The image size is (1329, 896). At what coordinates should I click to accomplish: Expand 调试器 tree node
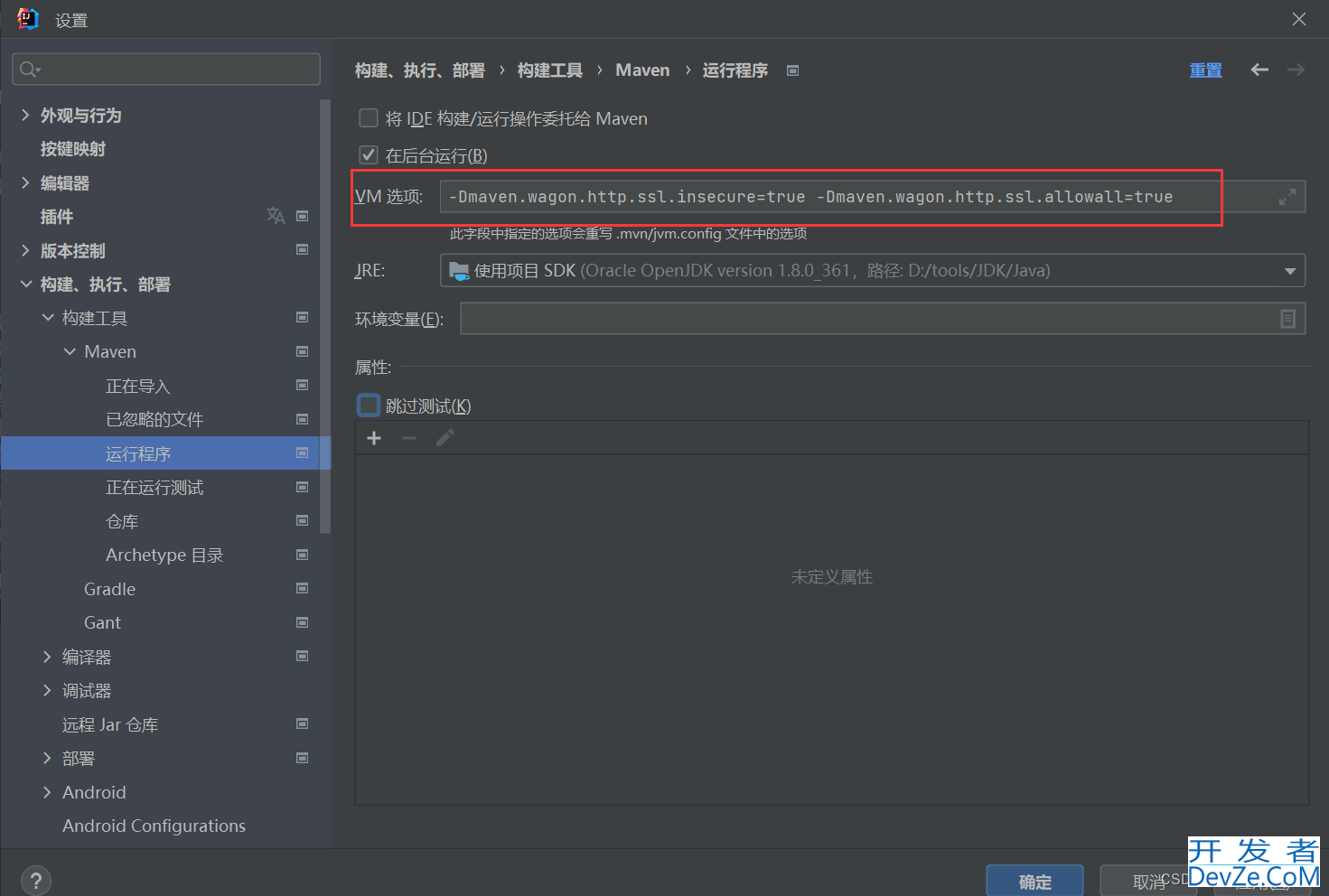click(47, 690)
